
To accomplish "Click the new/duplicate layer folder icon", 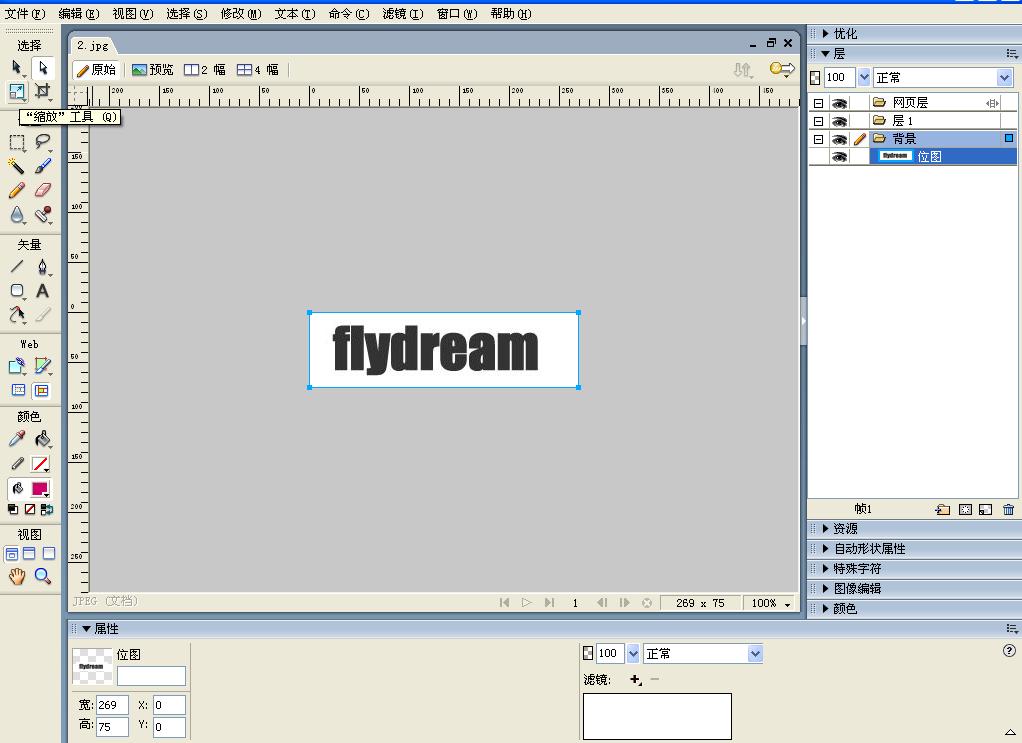I will coord(942,510).
